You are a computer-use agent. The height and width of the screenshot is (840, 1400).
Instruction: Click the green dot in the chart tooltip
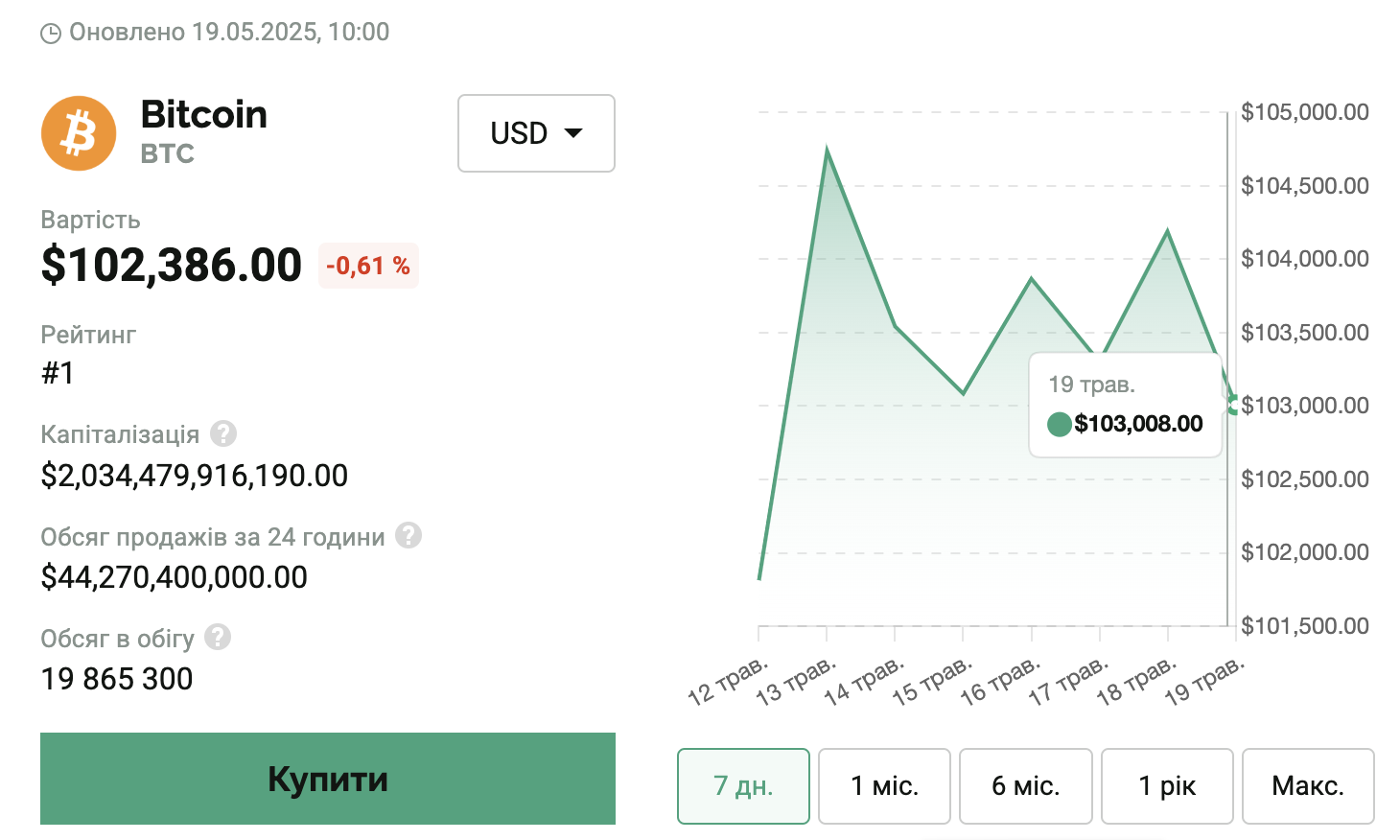(1060, 424)
